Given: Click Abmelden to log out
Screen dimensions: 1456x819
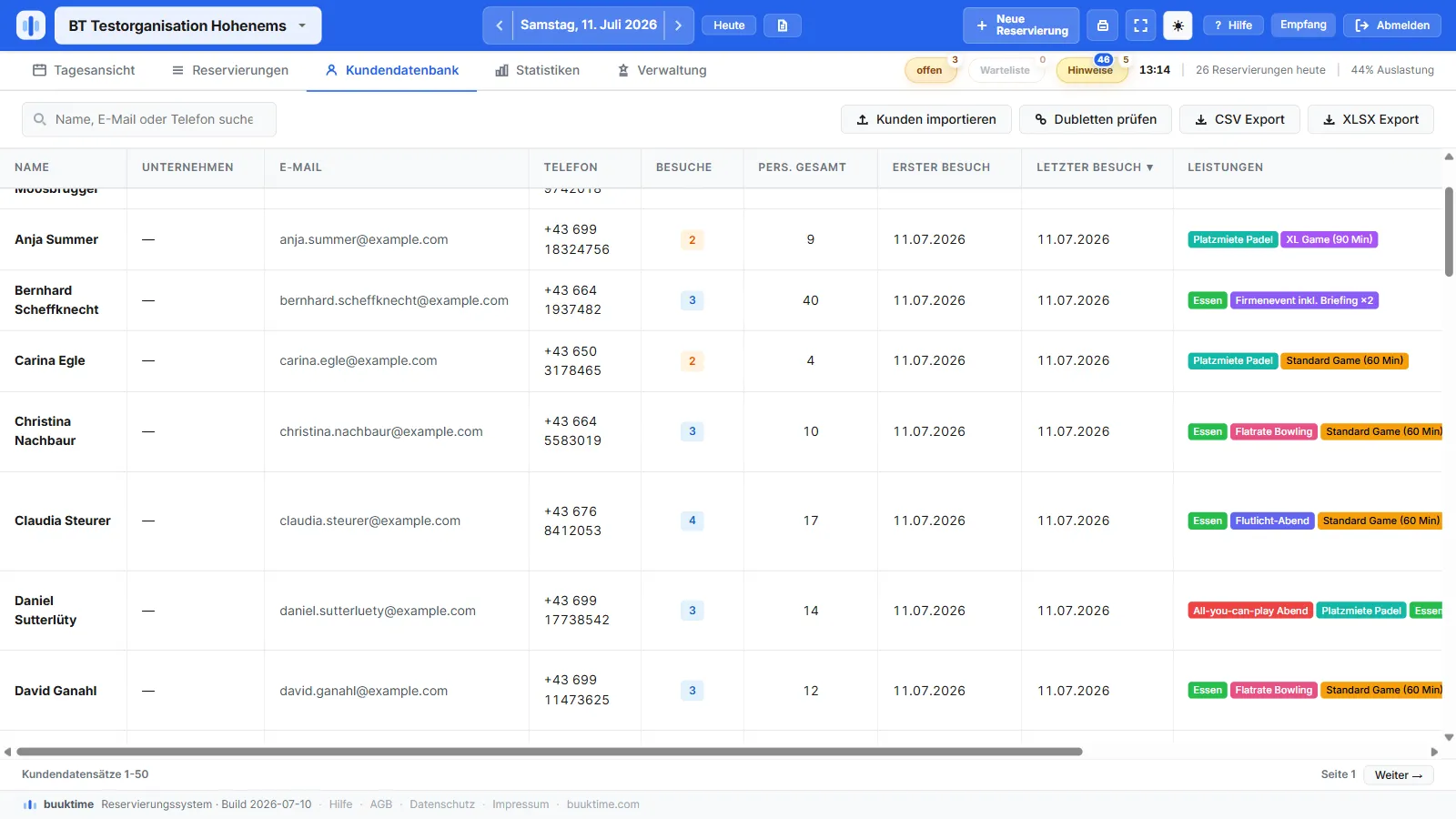Looking at the screenshot, I should [1392, 25].
